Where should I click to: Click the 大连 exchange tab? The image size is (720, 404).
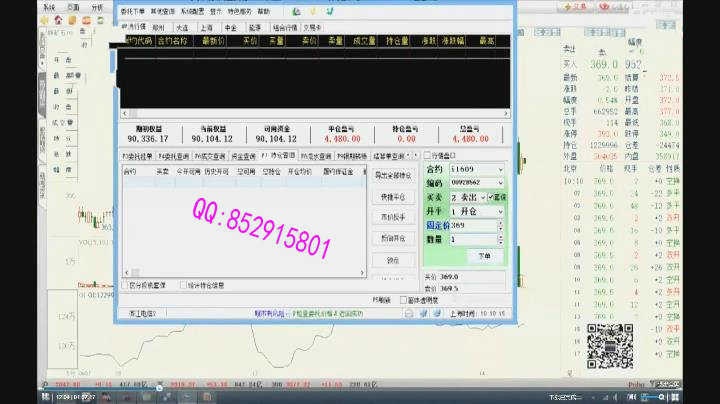click(x=181, y=27)
